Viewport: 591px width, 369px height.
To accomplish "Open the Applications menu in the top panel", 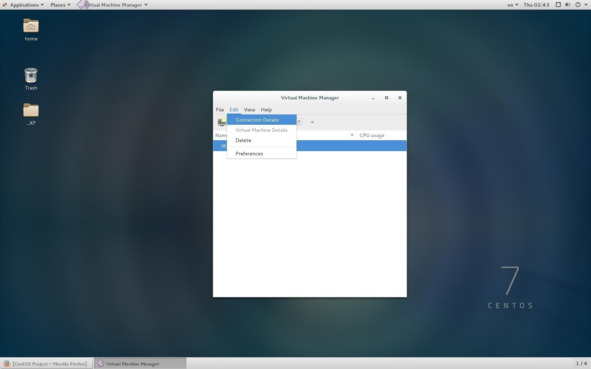I will point(23,5).
